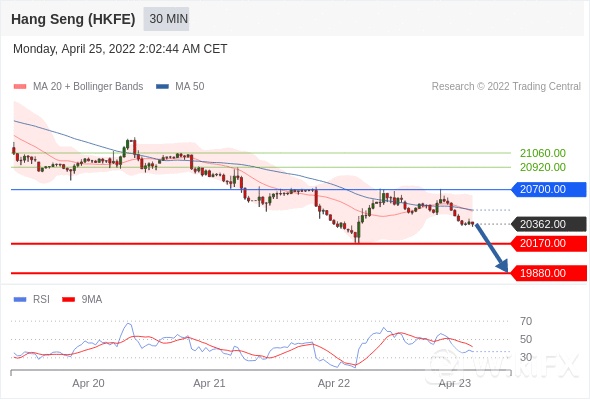Click the Hang Seng (HKFE) title
Image resolution: width=590 pixels, height=400 pixels.
click(x=73, y=19)
